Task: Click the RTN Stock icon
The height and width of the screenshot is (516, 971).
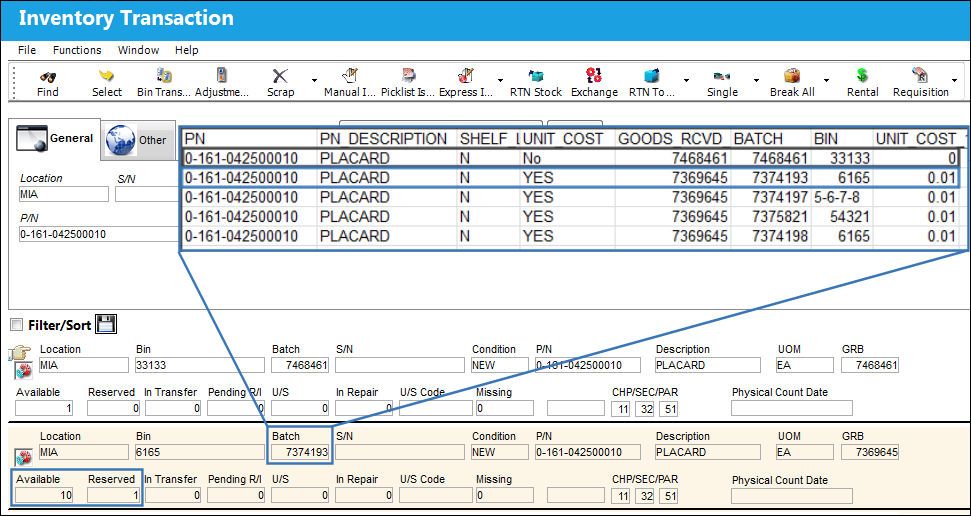Action: (x=536, y=76)
